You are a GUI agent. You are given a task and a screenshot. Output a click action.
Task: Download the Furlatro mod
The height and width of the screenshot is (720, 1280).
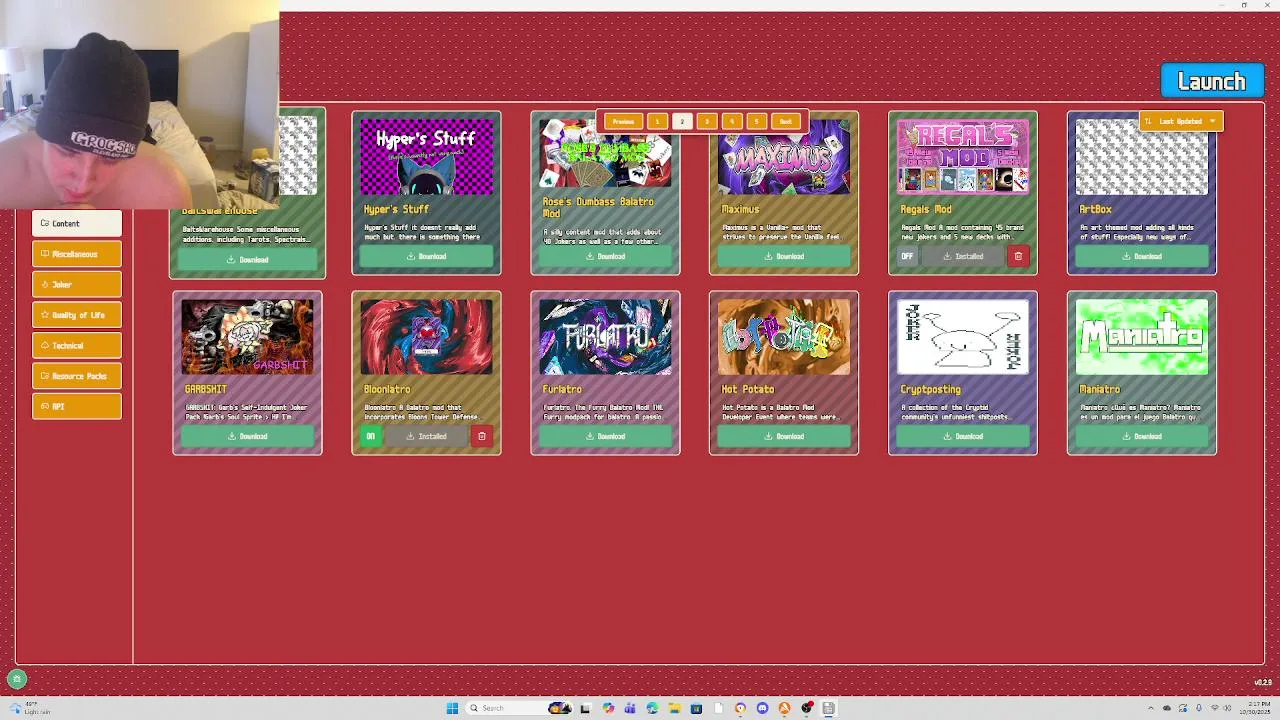tap(605, 436)
